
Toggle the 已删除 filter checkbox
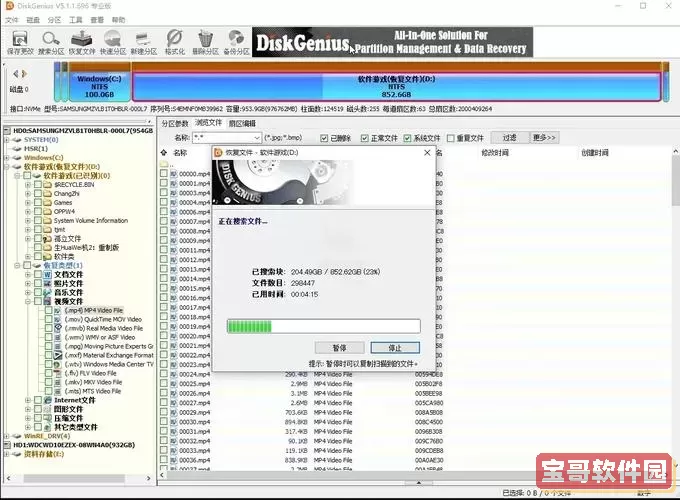click(324, 138)
